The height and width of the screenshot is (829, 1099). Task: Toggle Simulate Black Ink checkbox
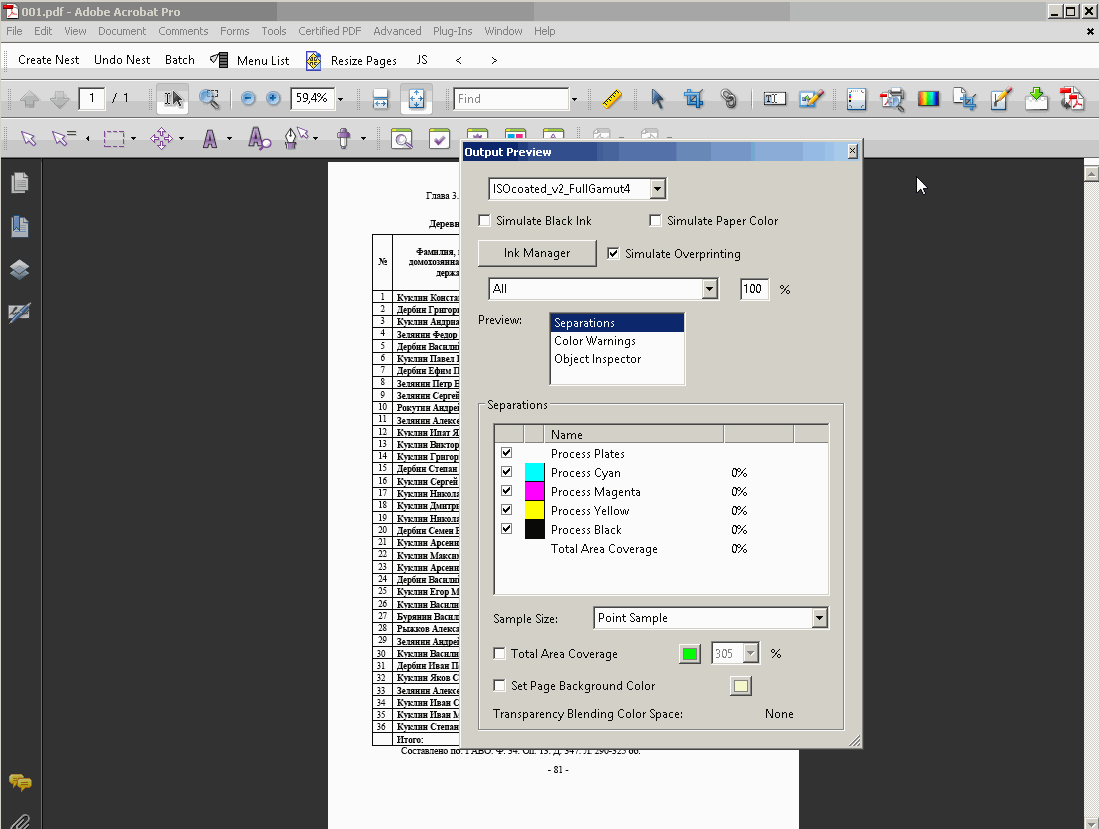click(484, 221)
